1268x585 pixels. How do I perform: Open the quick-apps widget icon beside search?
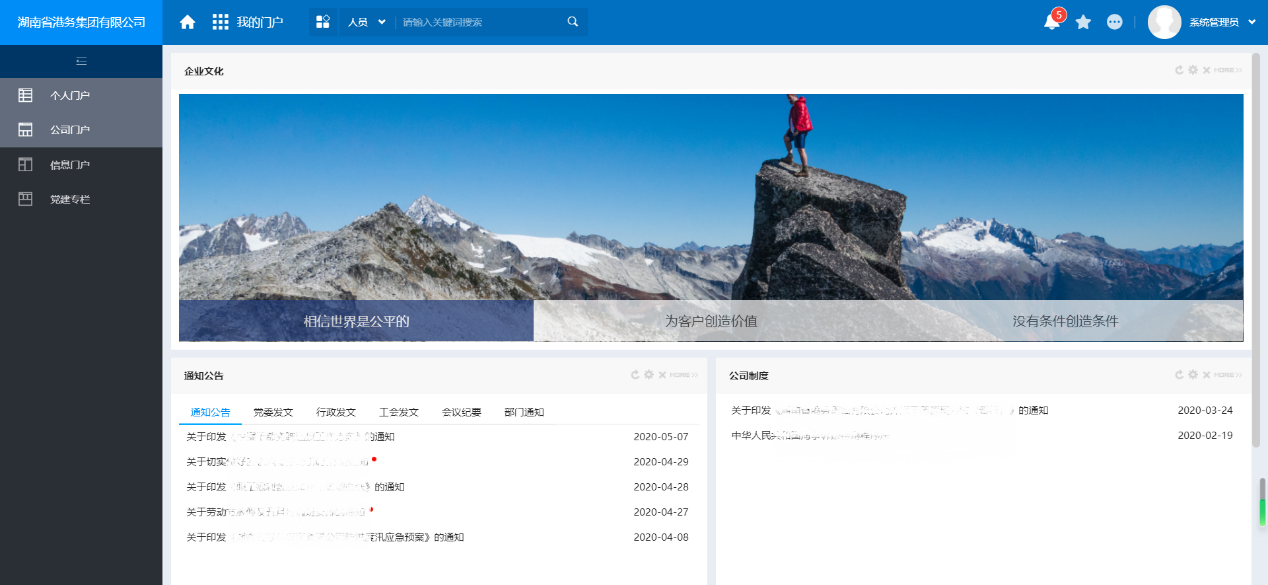click(323, 22)
